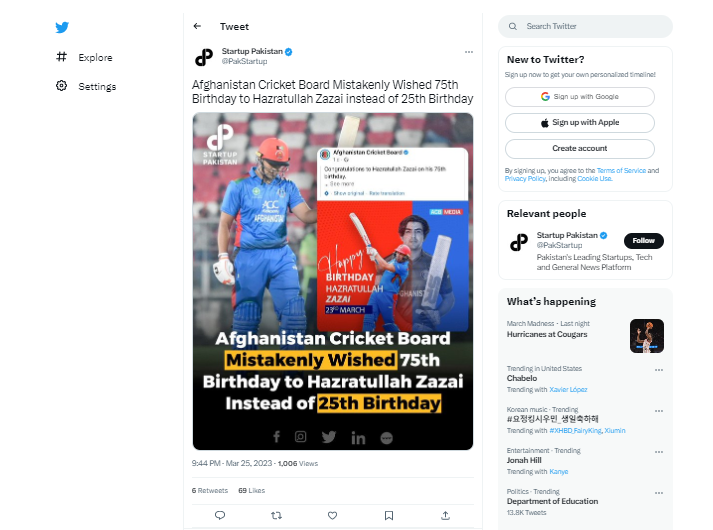713x530 pixels.
Task: Open more options for Department of Education trend
Action: (659, 493)
